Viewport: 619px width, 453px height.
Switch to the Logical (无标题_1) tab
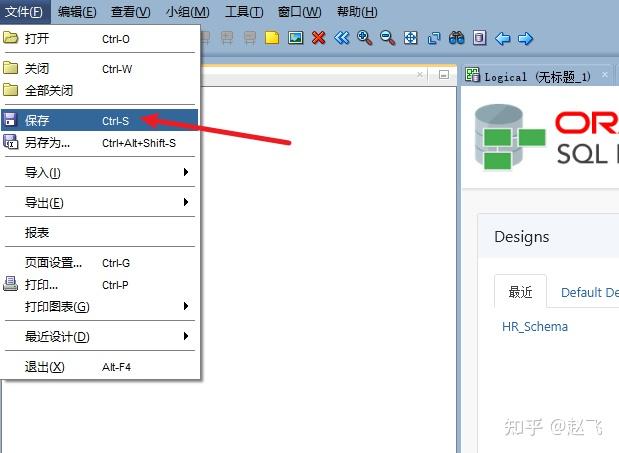tap(537, 76)
